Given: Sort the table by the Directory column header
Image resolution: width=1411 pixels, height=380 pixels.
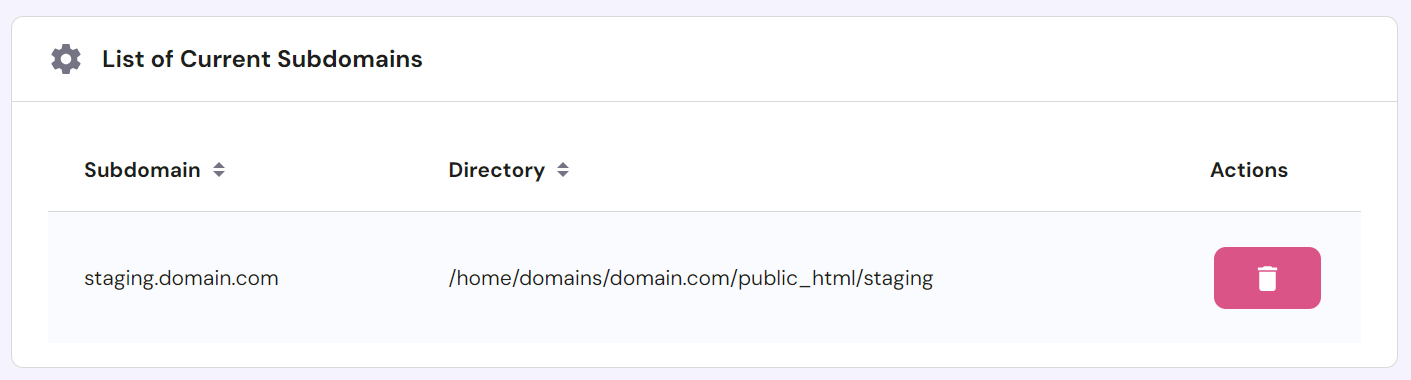Looking at the screenshot, I should click(497, 170).
